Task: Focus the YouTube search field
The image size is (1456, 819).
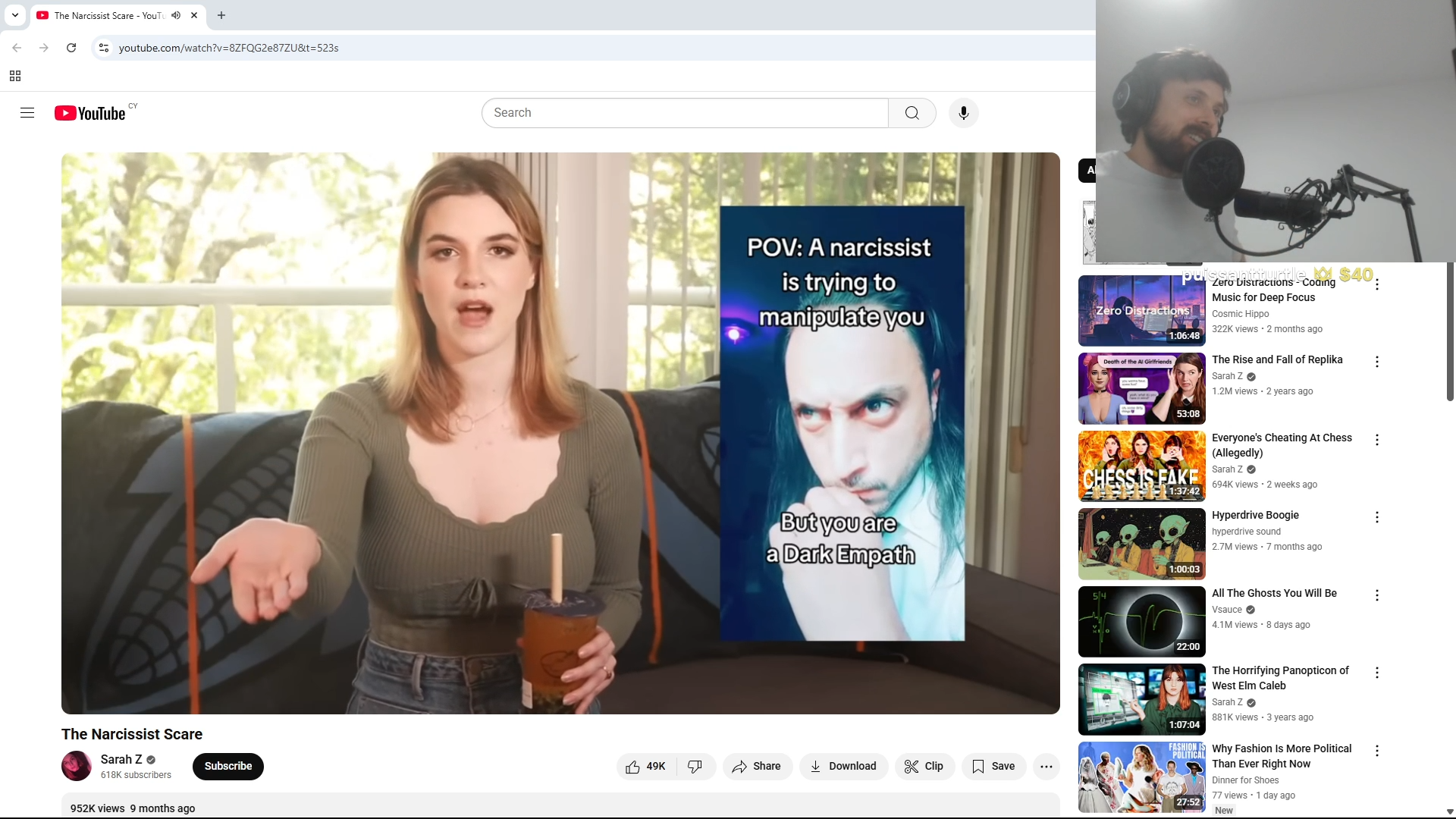Action: pos(685,113)
